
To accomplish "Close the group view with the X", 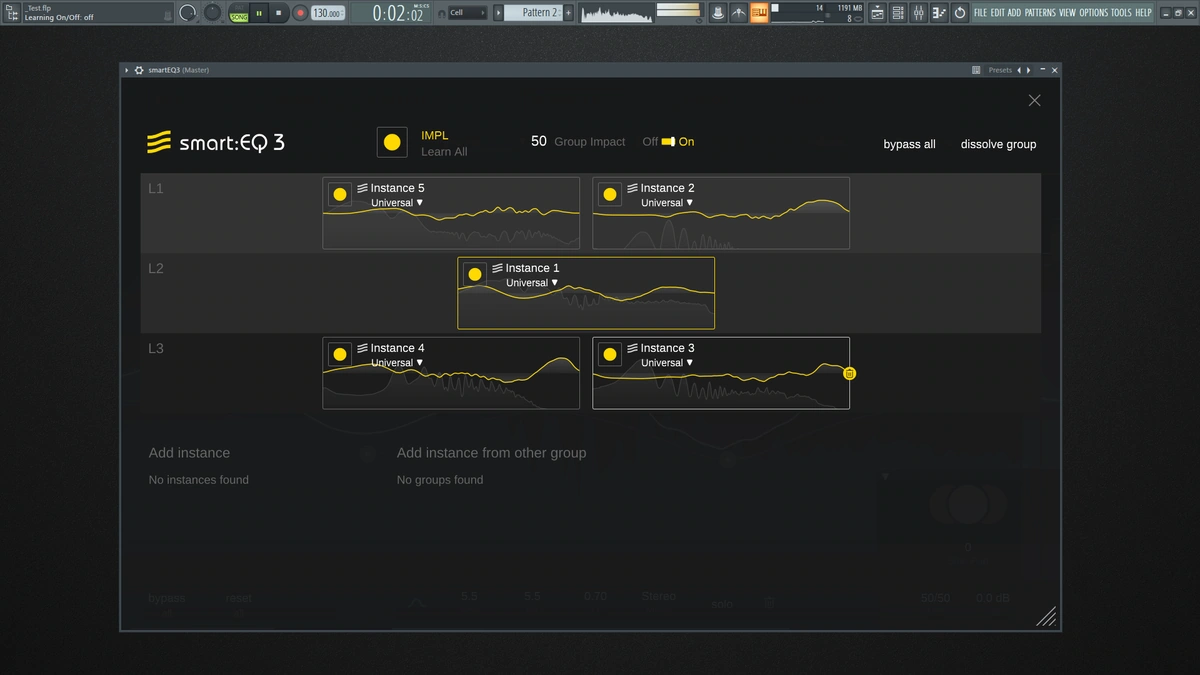I will 1035,100.
